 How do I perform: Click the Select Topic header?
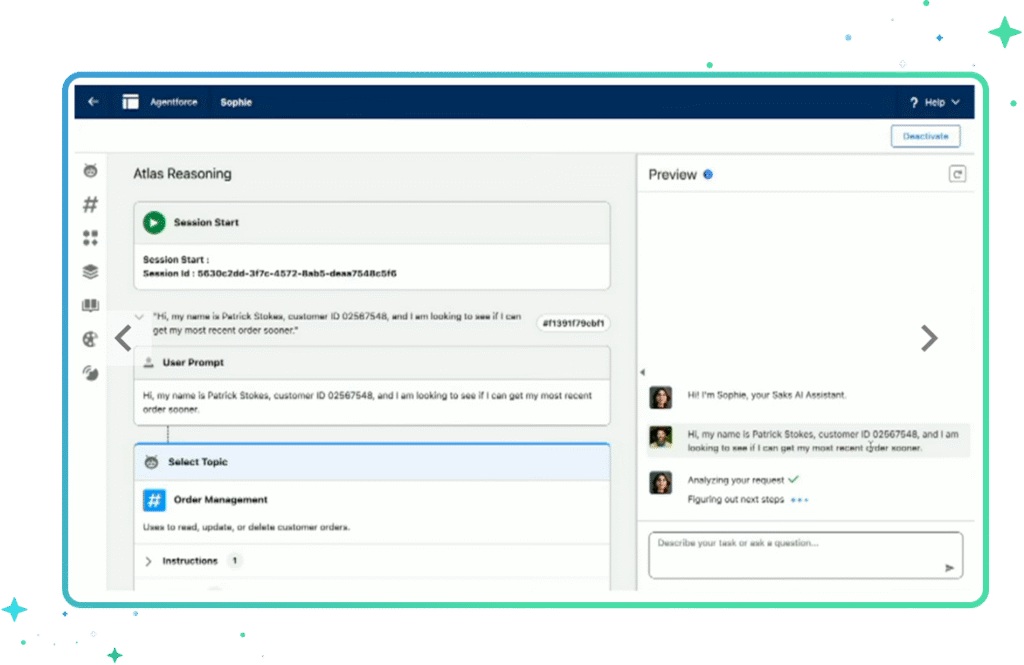tap(372, 462)
